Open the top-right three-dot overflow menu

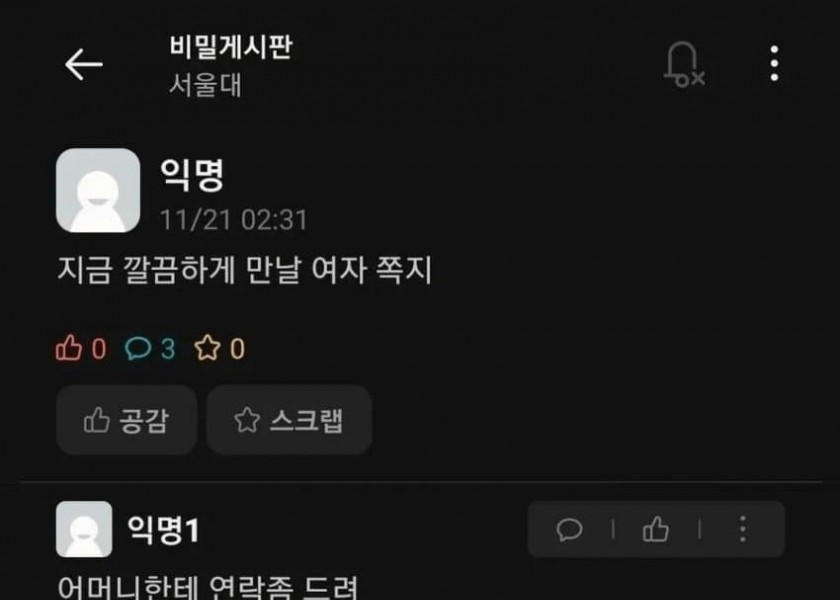[774, 64]
